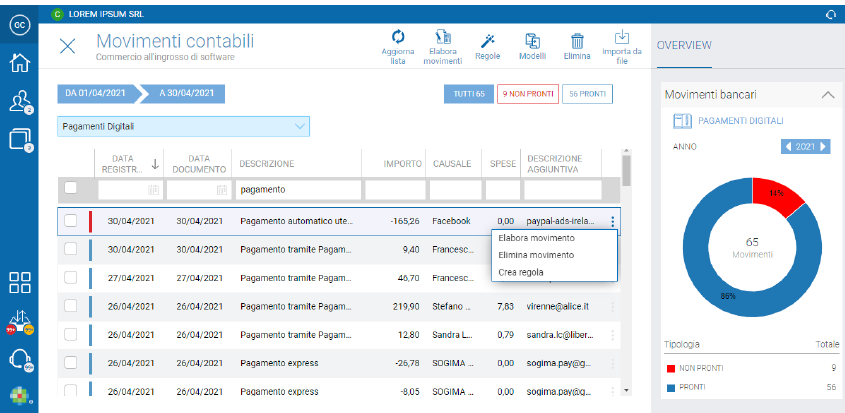Click the Pagamenti Digitali book icon
Screen dimensions: 845x413
(x=682, y=121)
